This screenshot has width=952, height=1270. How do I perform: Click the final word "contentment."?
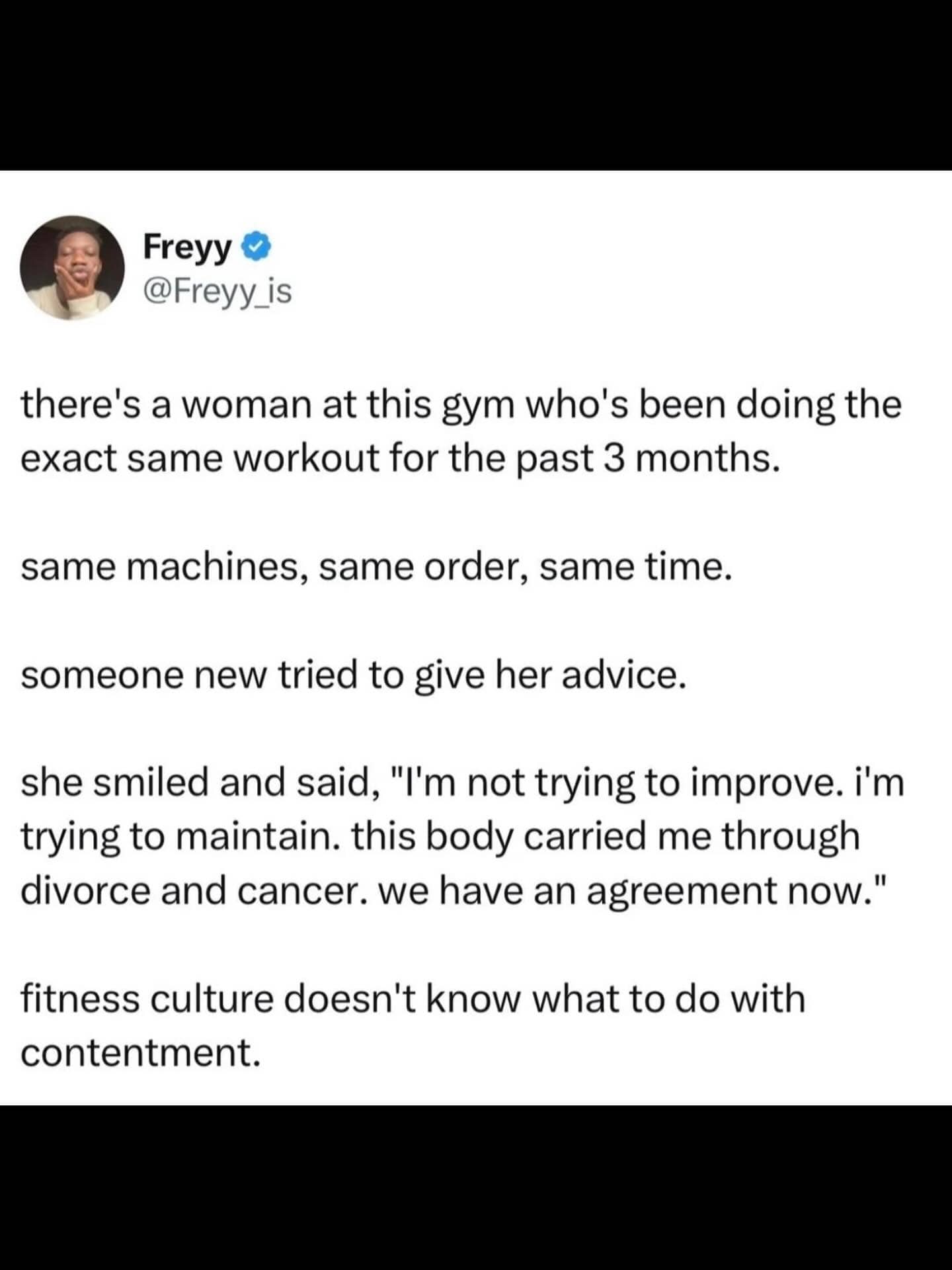140,1052
